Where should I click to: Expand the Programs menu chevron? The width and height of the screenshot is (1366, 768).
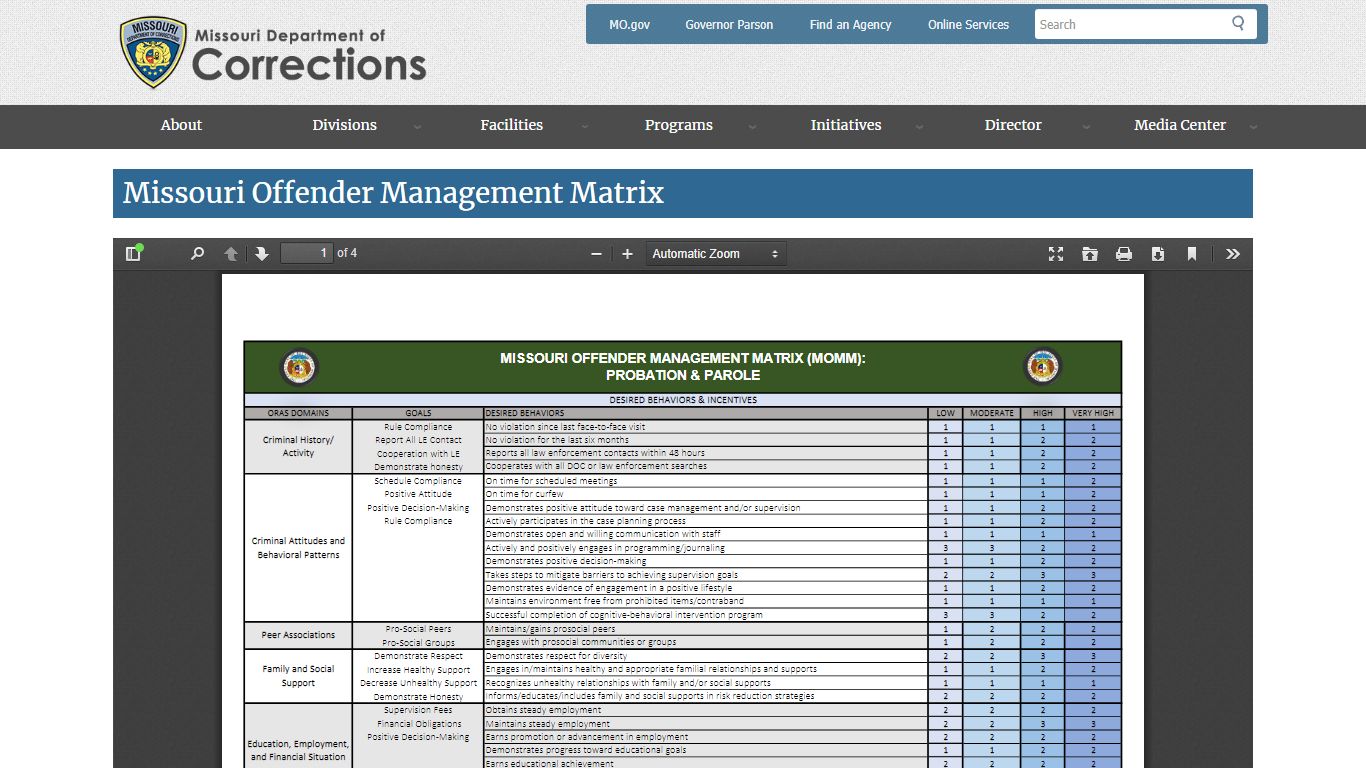752,127
